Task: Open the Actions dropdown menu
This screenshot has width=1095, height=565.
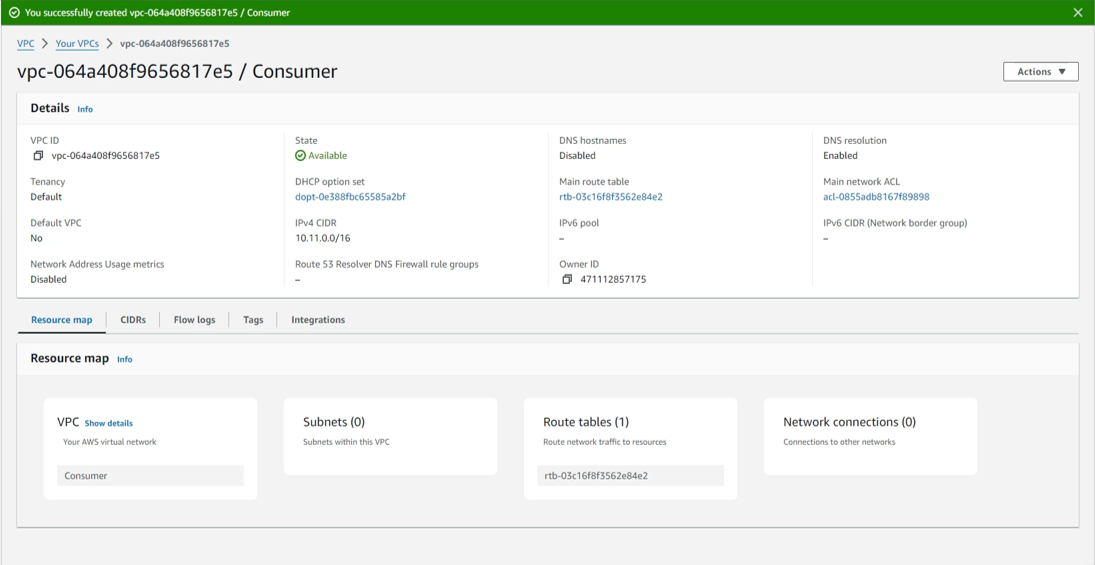Action: click(x=1040, y=72)
